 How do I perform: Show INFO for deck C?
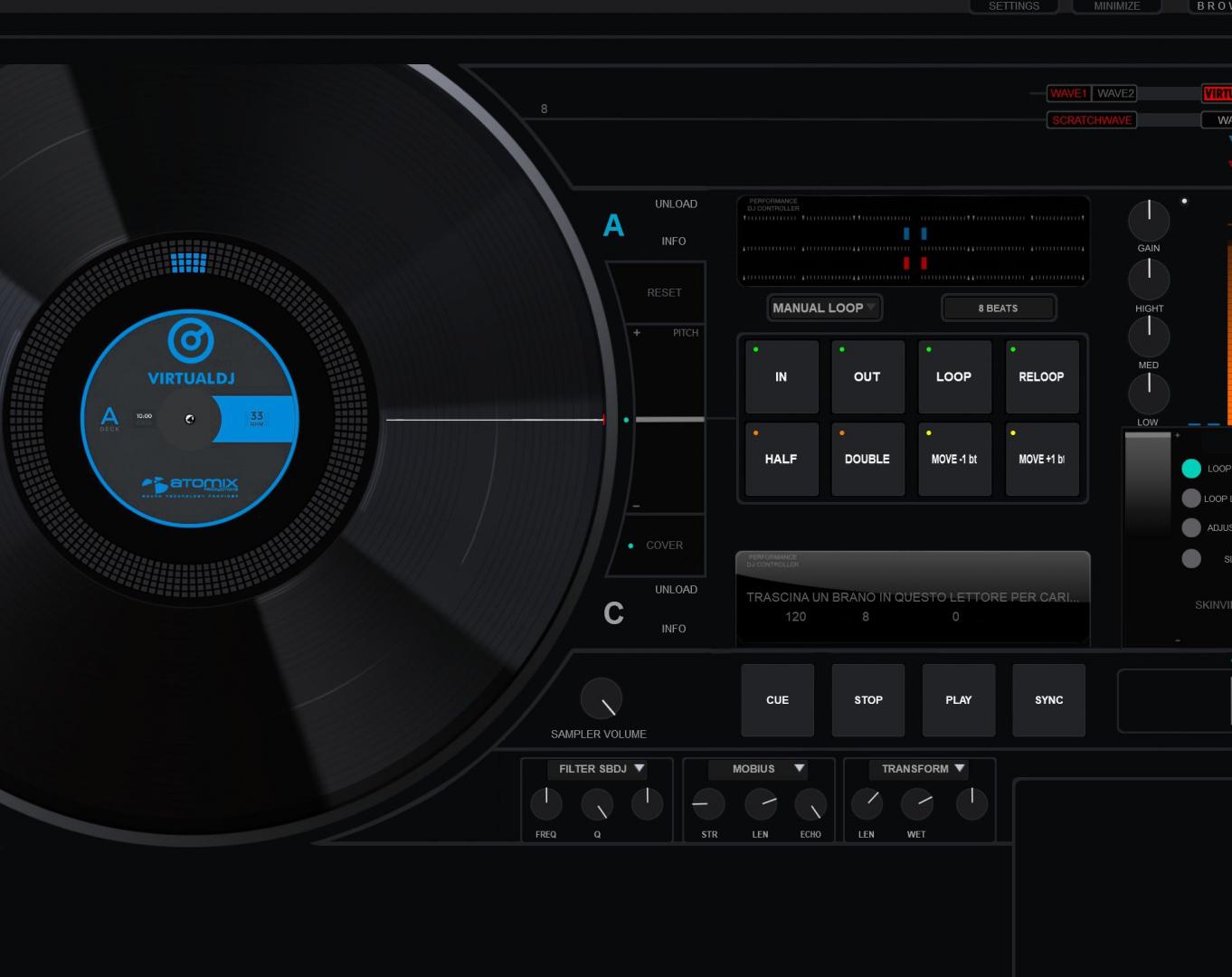coord(673,629)
